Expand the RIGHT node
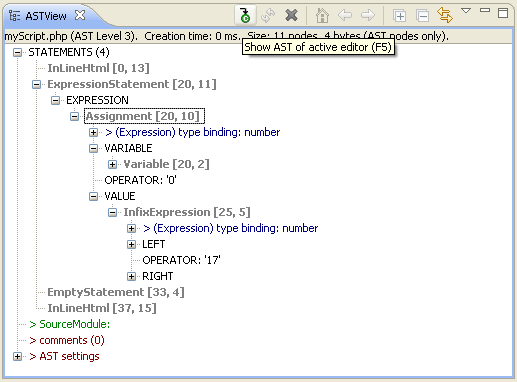The height and width of the screenshot is (382, 517). pos(131,276)
